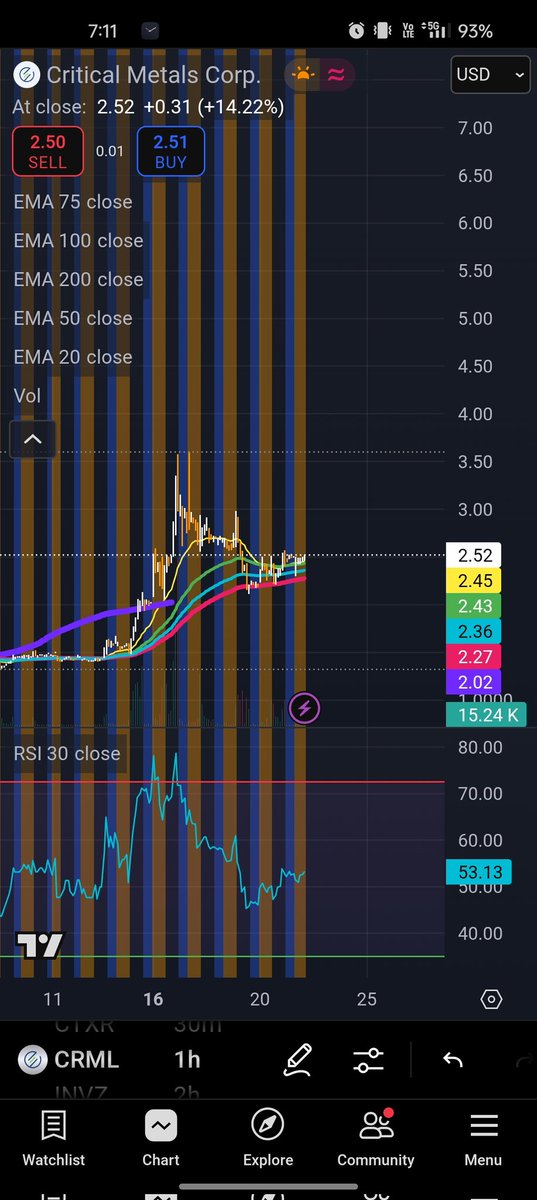Tap the date 16 on time axis
Image resolution: width=537 pixels, height=1200 pixels.
tap(153, 999)
